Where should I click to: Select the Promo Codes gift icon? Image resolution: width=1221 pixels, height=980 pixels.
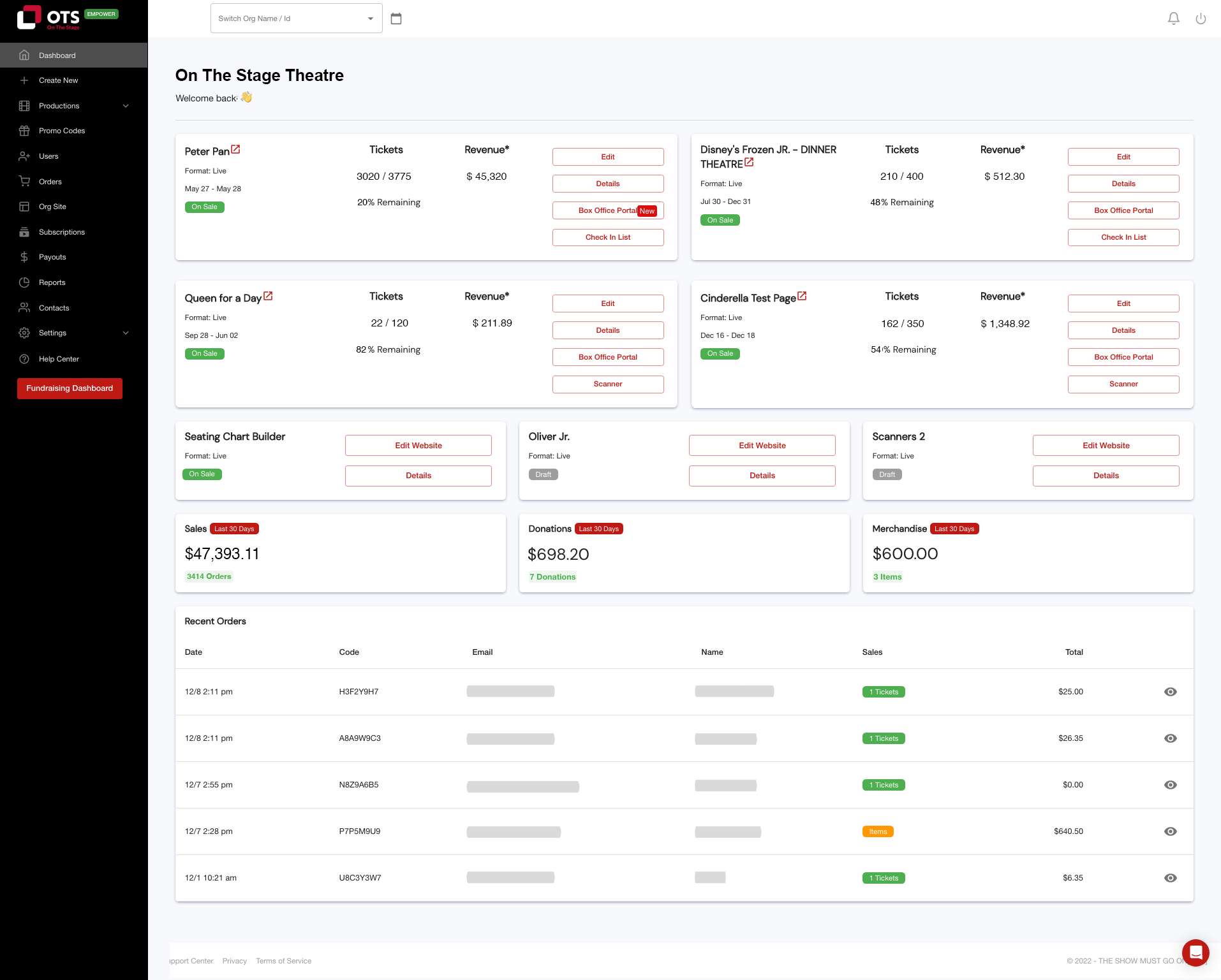(x=24, y=131)
